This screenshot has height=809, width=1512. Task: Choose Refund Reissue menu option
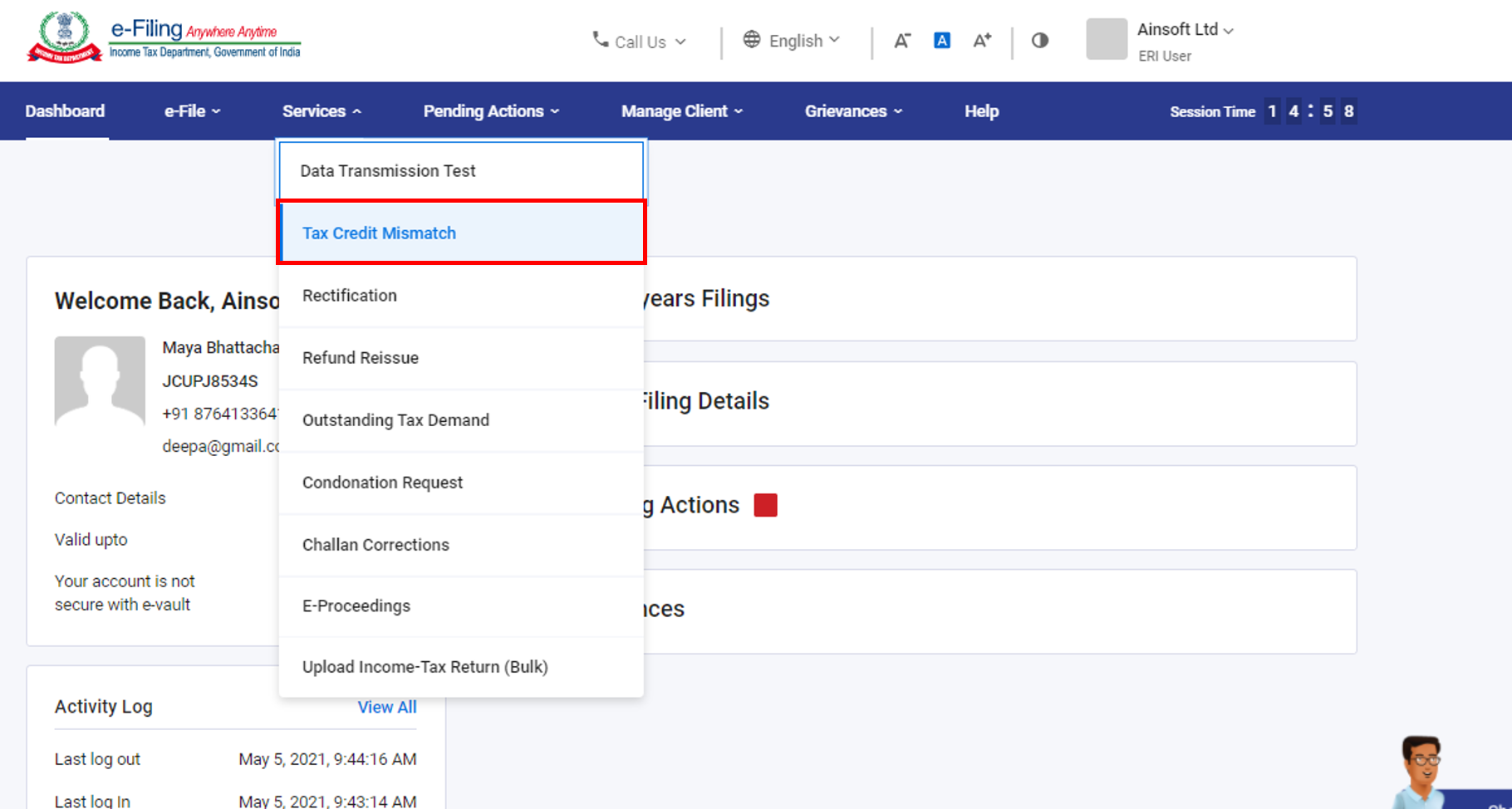coord(361,358)
